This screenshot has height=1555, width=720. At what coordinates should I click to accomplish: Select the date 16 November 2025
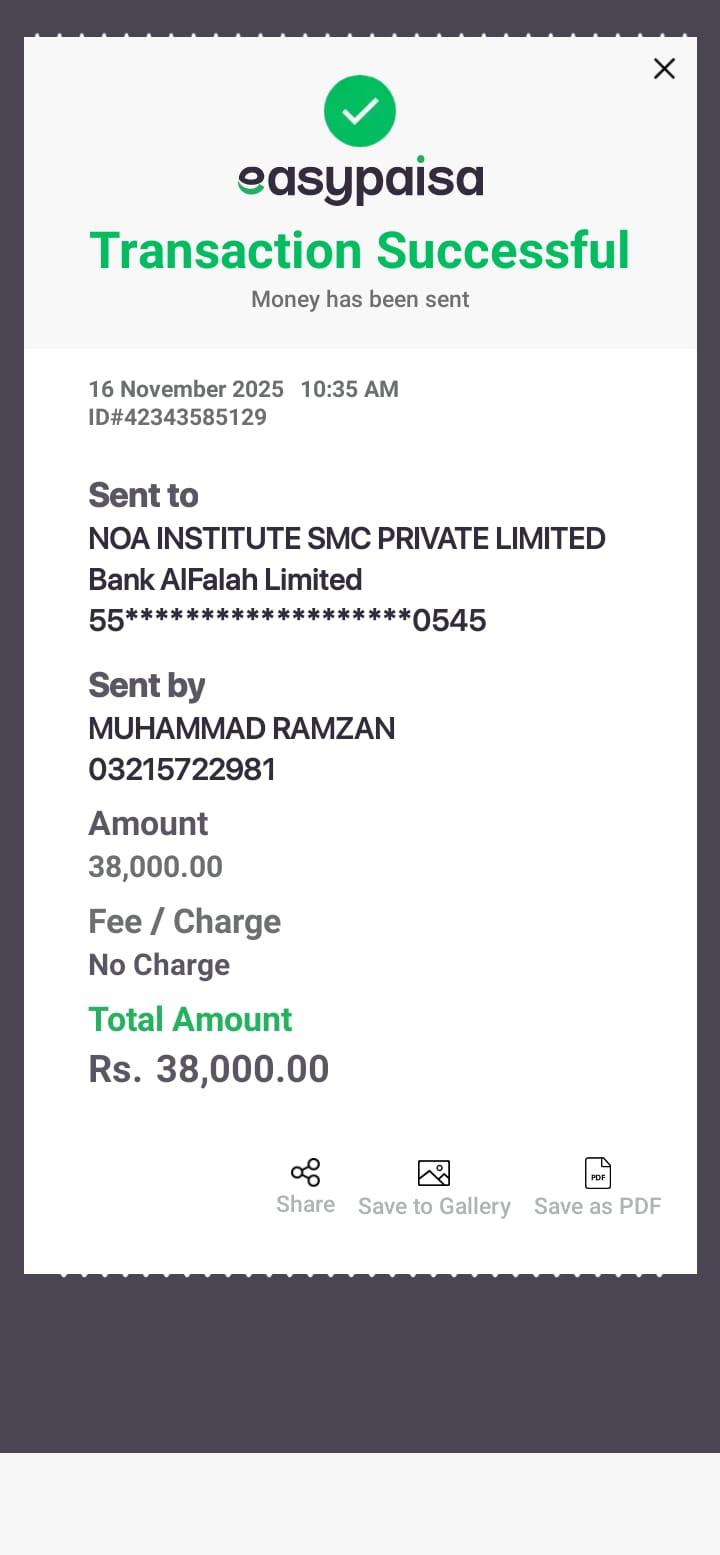[186, 389]
